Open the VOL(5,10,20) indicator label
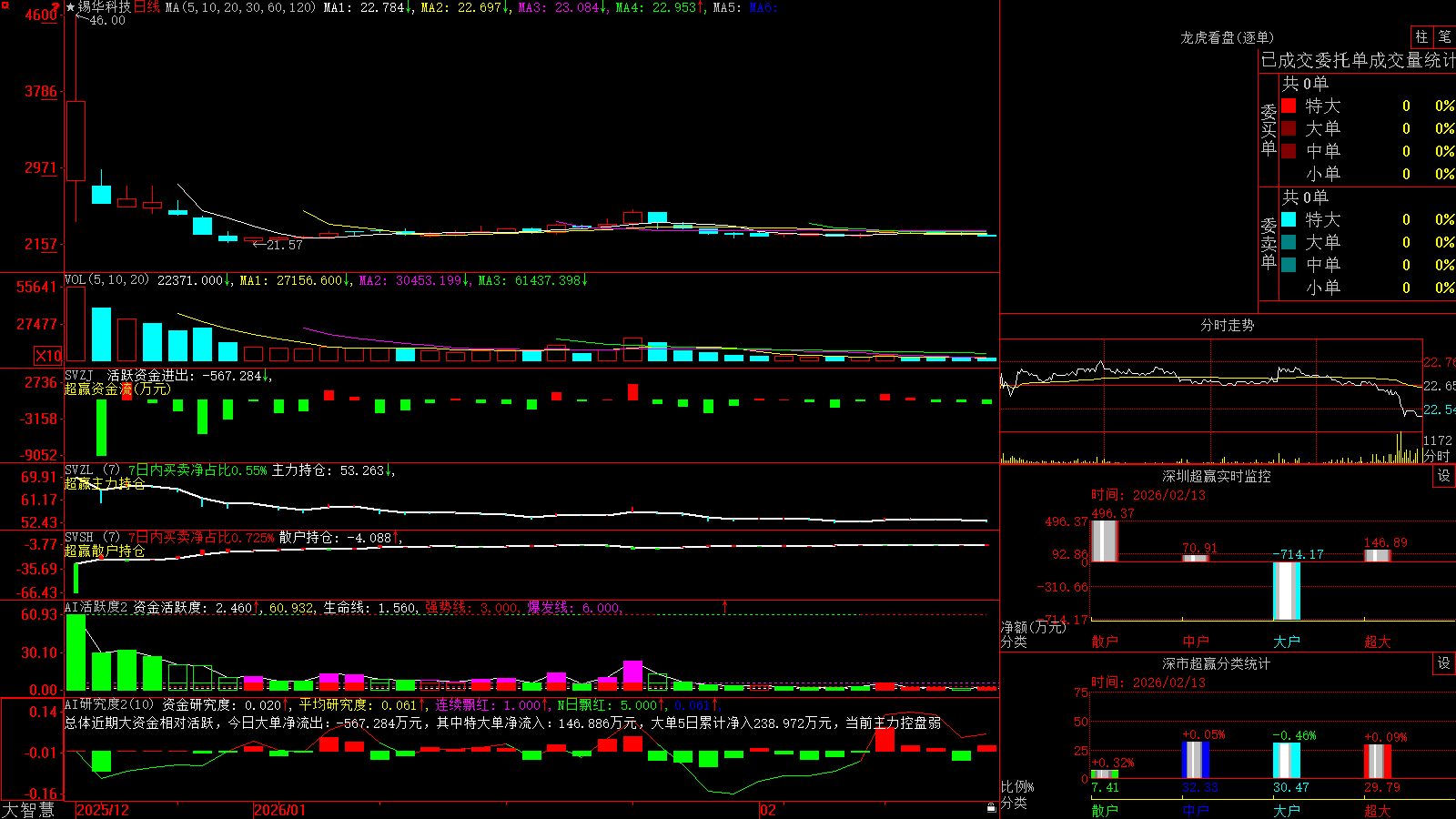The image size is (1456, 819). [106, 280]
